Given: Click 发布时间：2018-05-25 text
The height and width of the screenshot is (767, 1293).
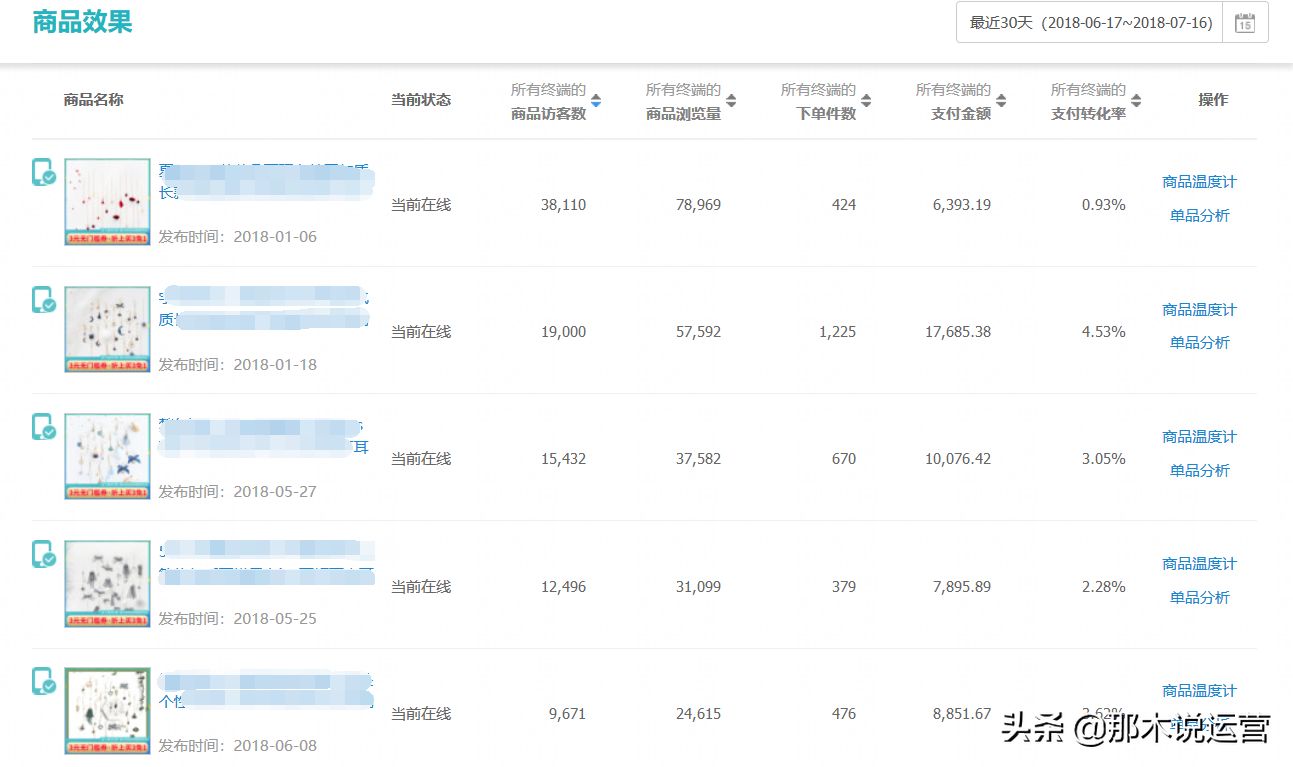Looking at the screenshot, I should click(x=237, y=619).
